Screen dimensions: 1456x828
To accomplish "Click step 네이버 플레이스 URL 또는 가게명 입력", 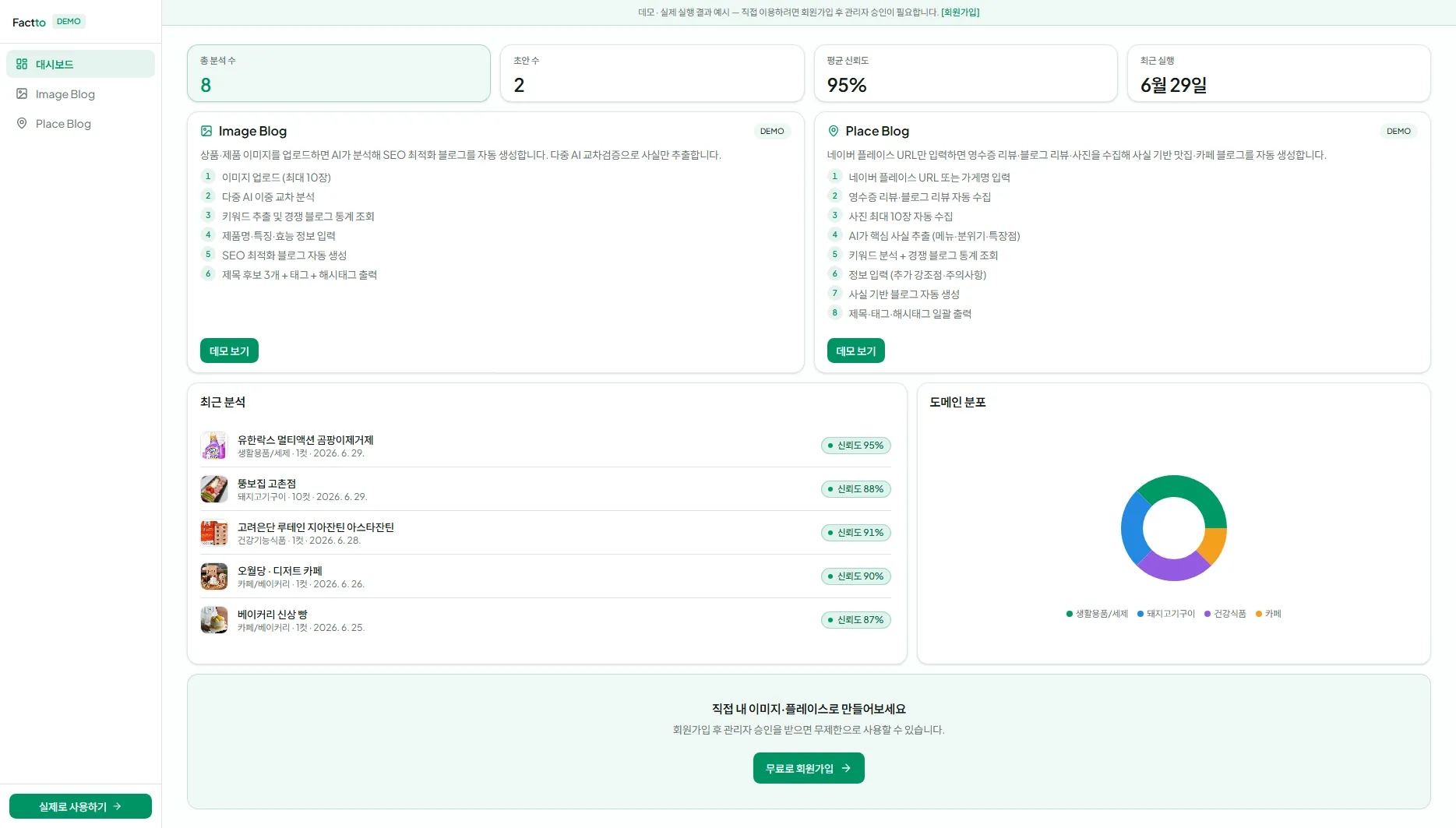I will tap(929, 178).
